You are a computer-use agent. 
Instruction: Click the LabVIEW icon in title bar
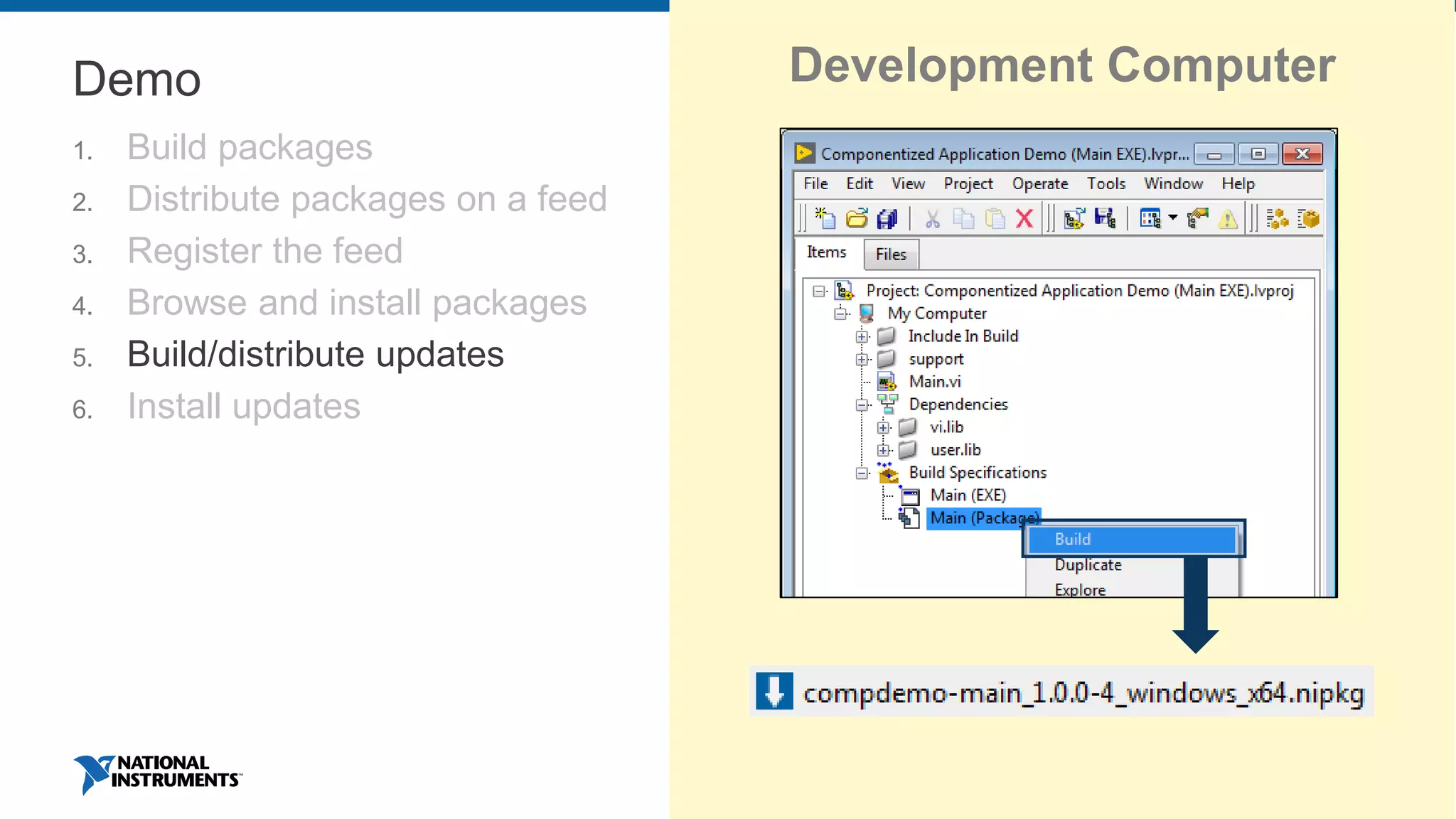coord(804,153)
